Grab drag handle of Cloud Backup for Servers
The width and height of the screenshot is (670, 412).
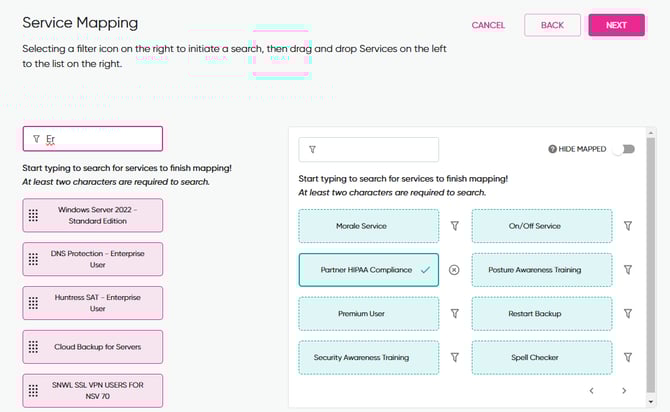[x=33, y=347]
